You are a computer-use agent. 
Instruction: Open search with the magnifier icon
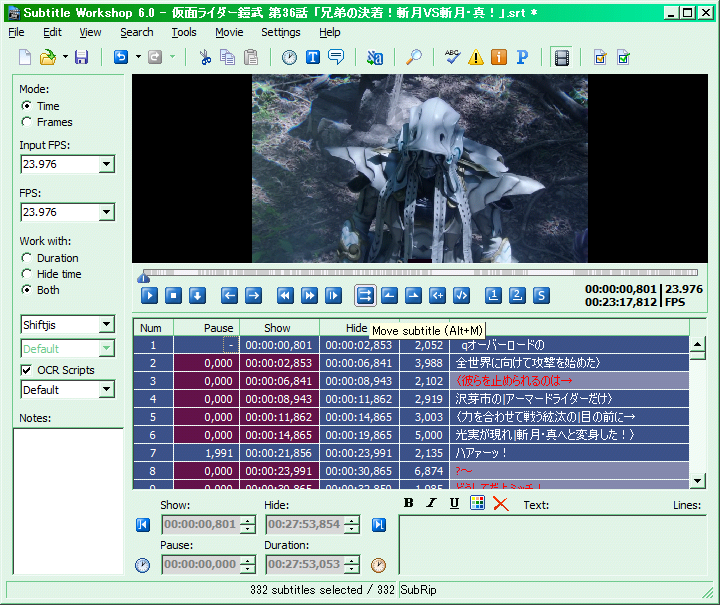[414, 57]
